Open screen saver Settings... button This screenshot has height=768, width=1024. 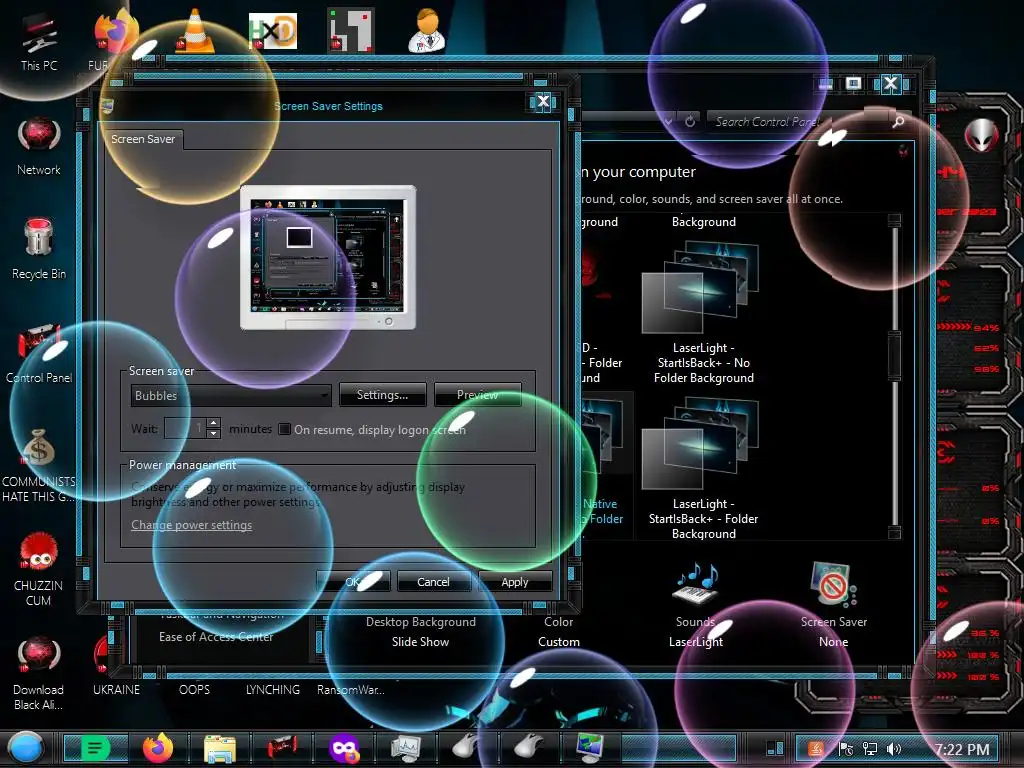382,394
